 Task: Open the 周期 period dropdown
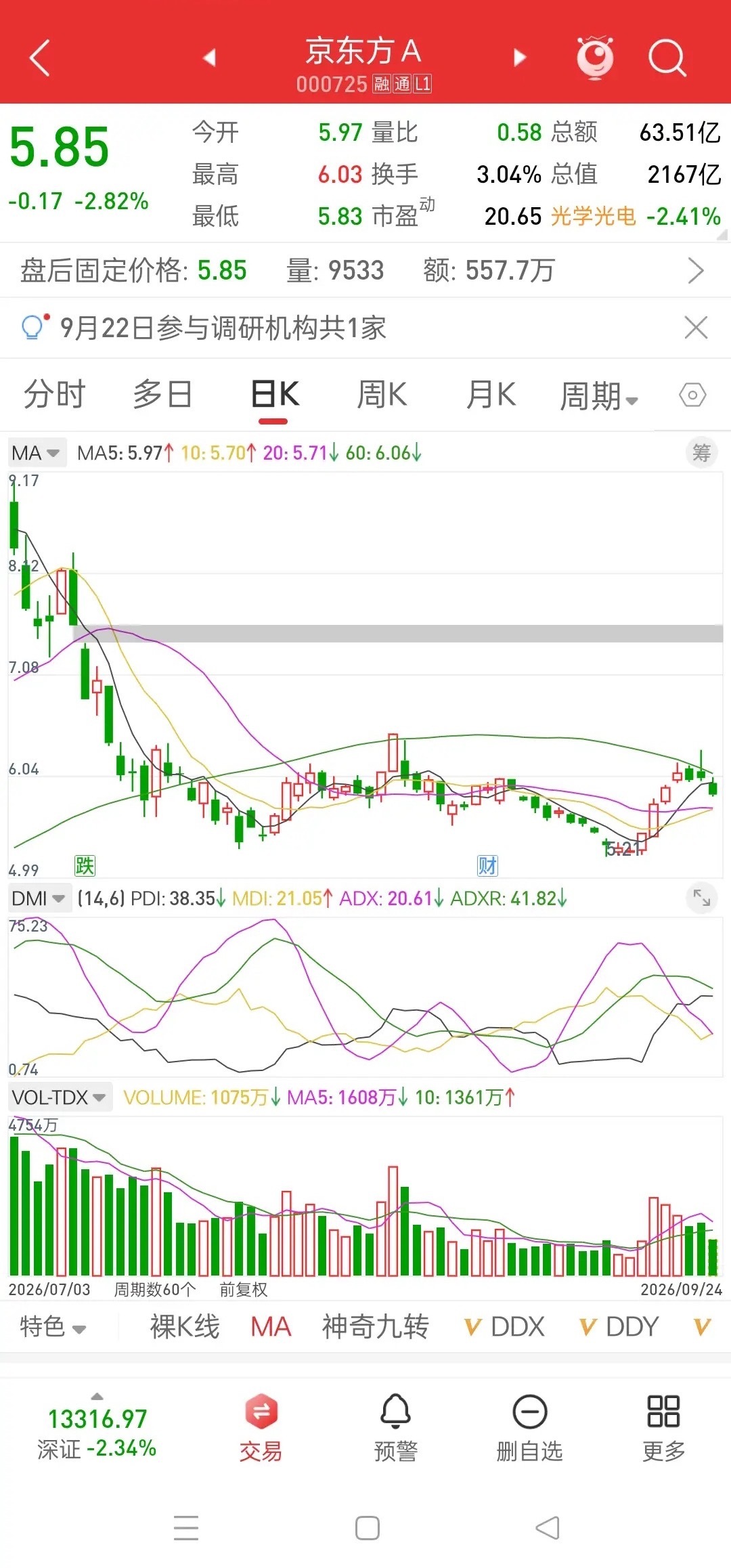pos(598,396)
